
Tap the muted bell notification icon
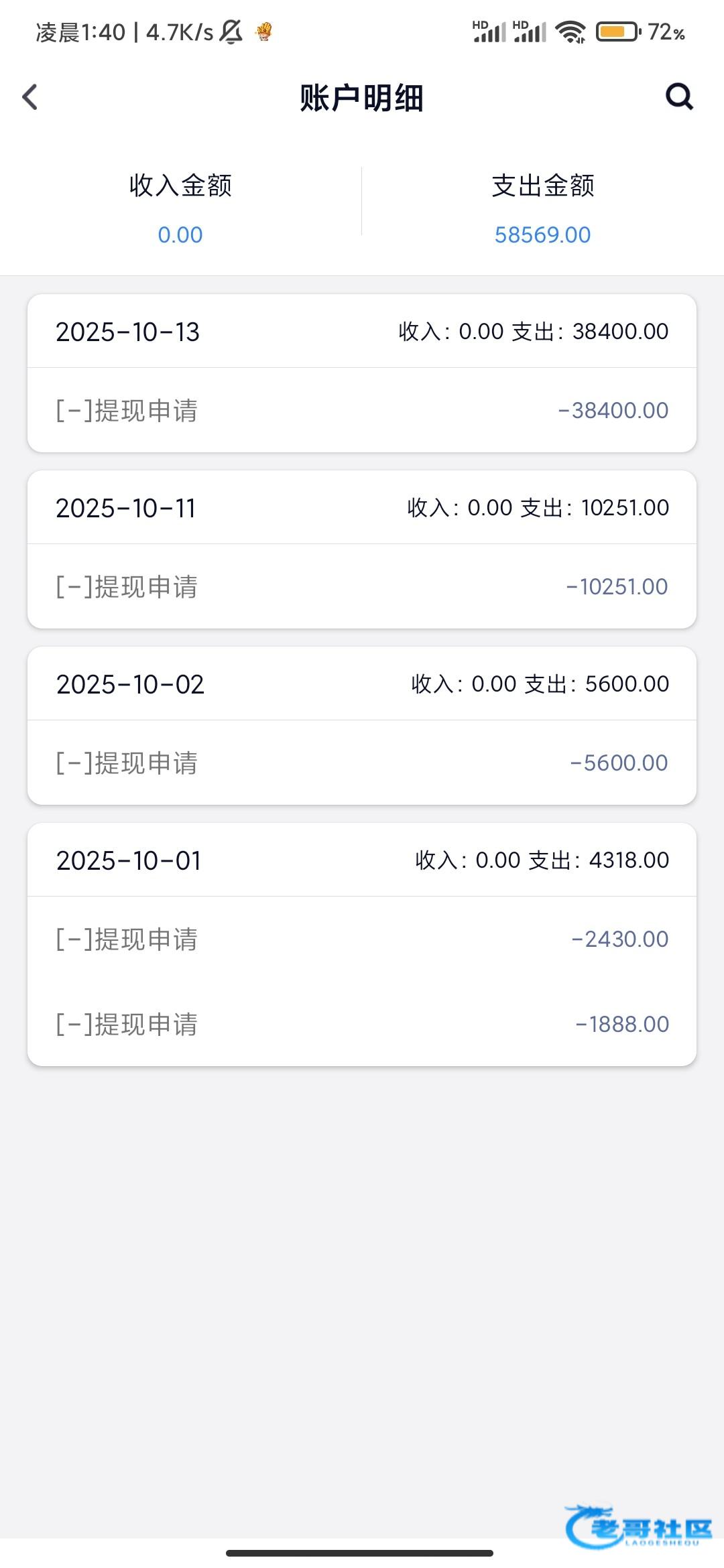[x=231, y=31]
